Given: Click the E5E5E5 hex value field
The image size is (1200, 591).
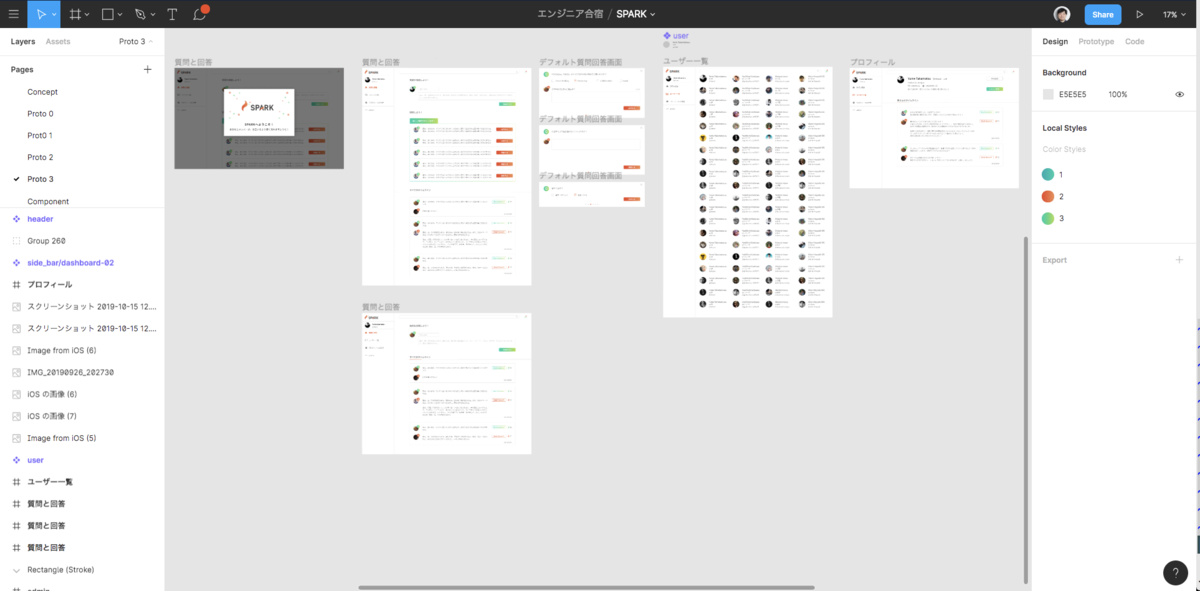Looking at the screenshot, I should [x=1072, y=94].
